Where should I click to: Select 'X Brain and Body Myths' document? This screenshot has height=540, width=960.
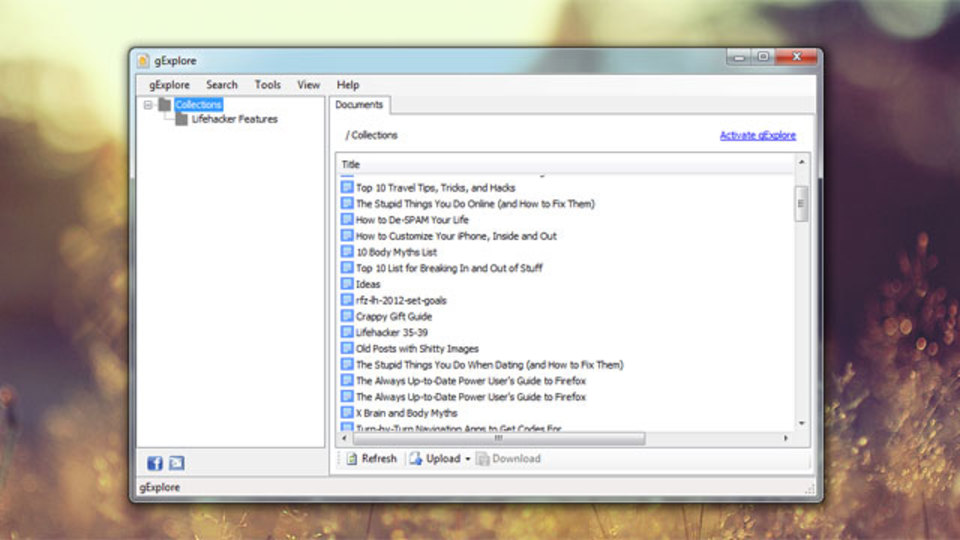point(407,413)
